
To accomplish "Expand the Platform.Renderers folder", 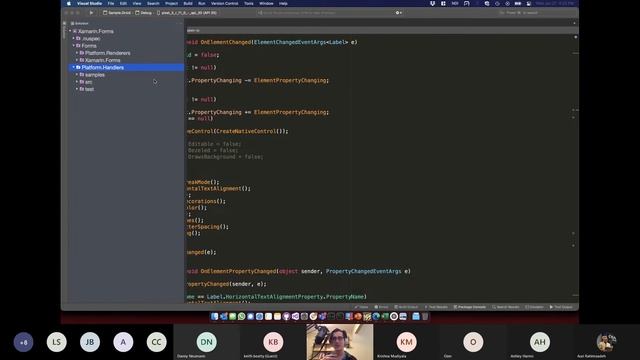I will [x=77, y=53].
